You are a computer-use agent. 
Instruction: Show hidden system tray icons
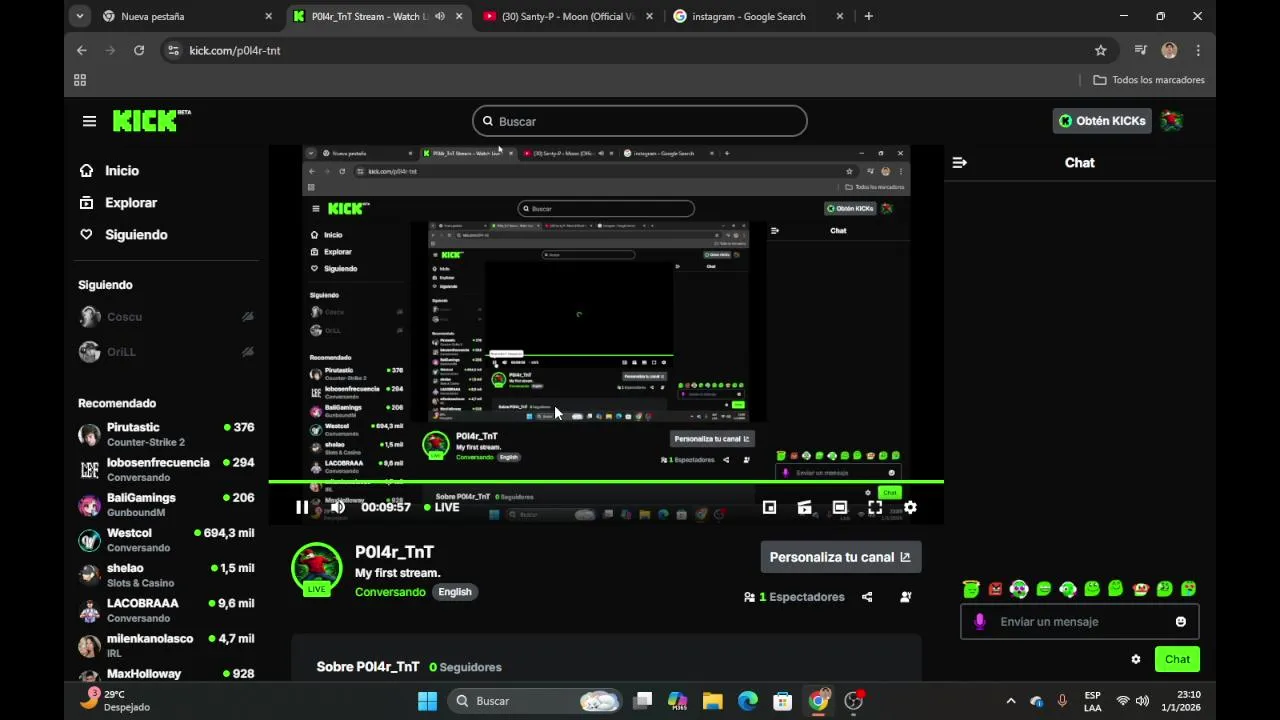[x=1010, y=701]
